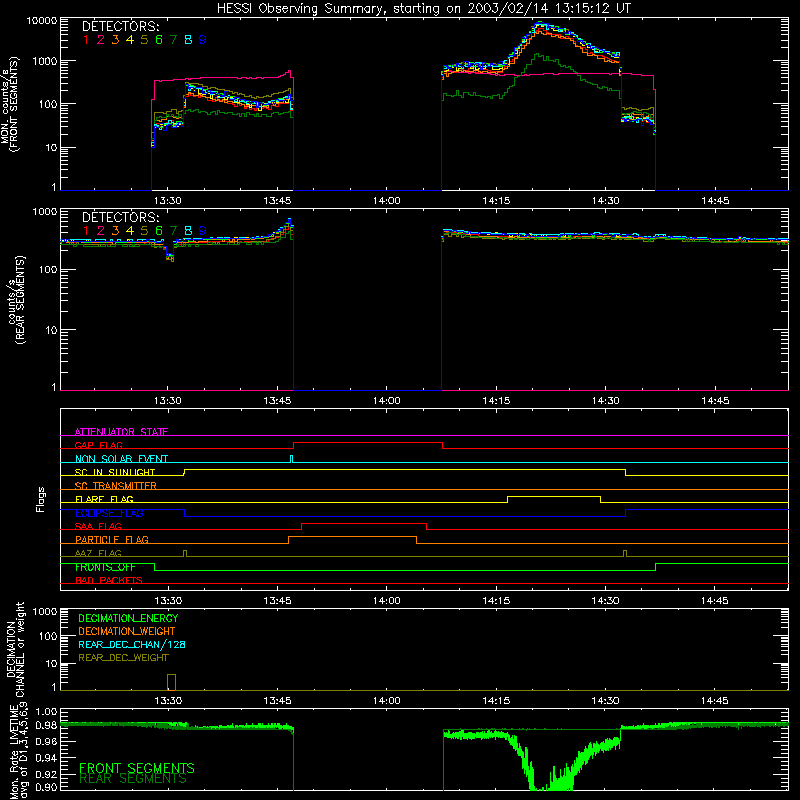The image size is (800, 800).
Task: Select the NON_SOLAR_EVENT flag label
Action: (121, 459)
